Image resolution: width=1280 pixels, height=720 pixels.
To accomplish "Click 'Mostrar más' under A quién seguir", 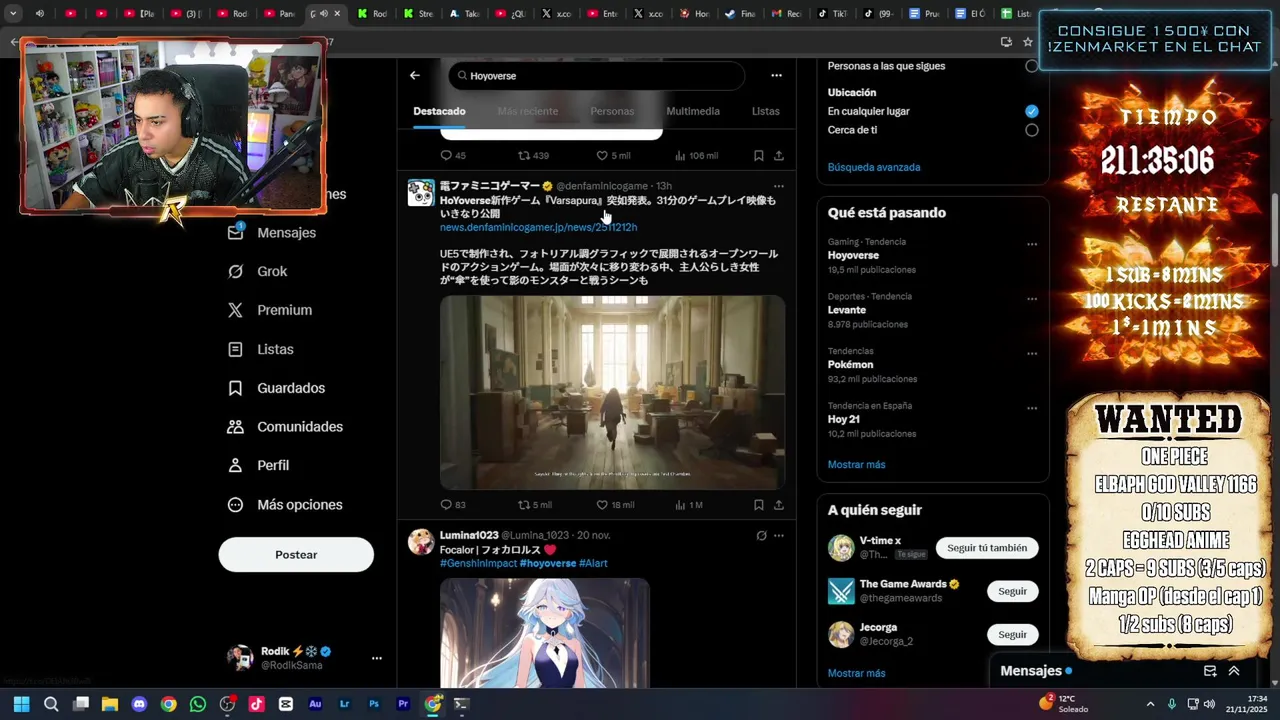I will [x=856, y=673].
